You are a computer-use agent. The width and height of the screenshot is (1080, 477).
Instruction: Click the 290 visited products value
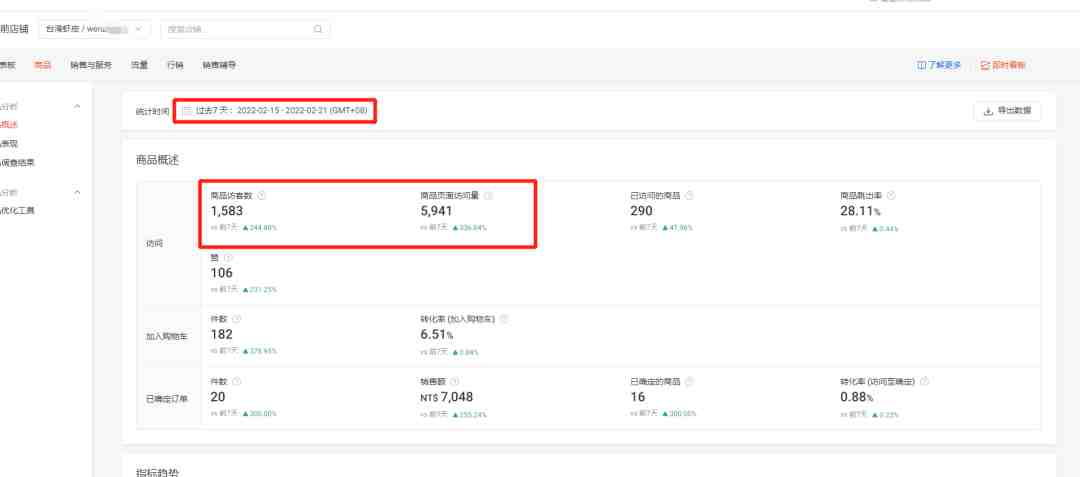(x=641, y=211)
